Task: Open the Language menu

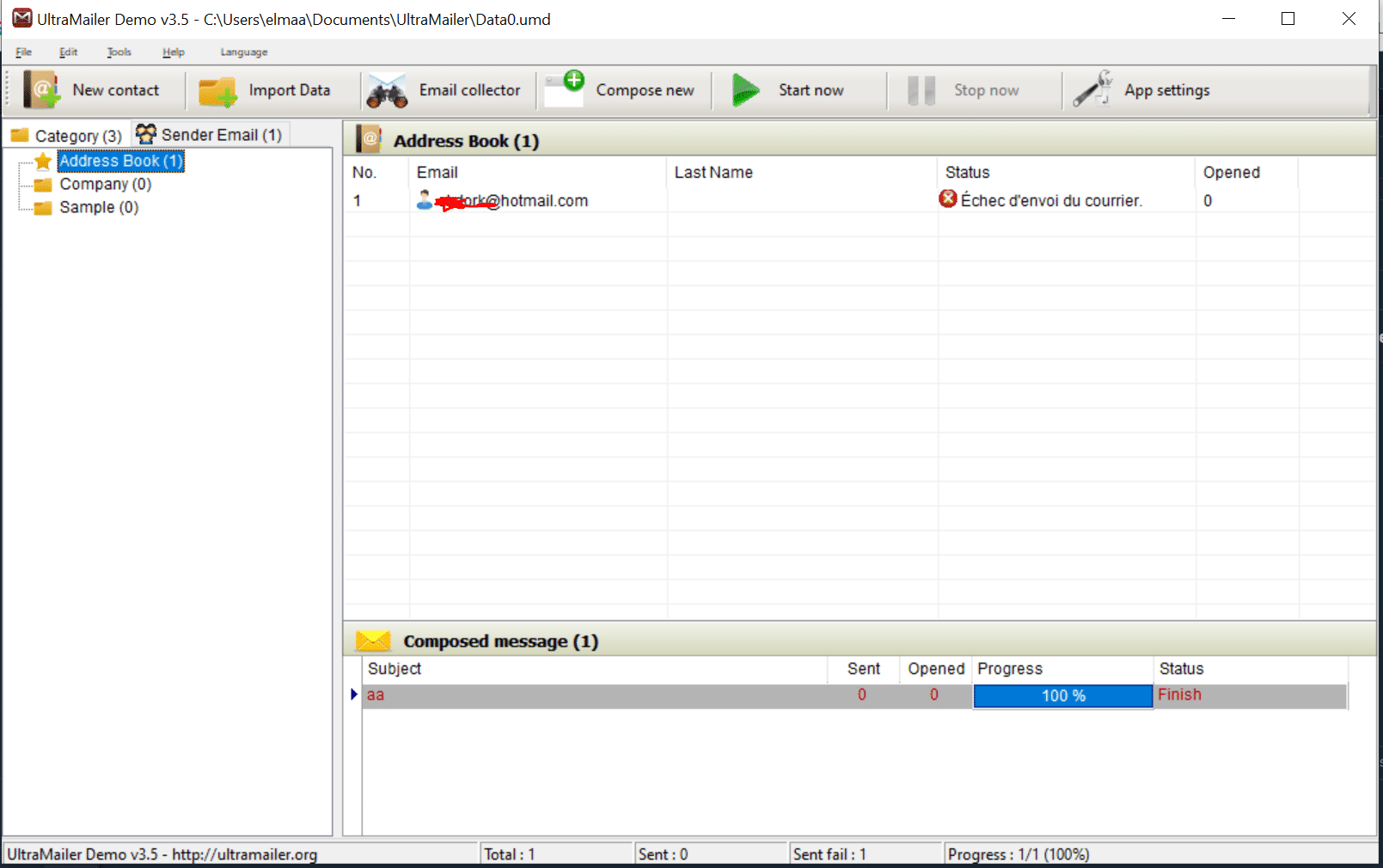Action: 244,52
